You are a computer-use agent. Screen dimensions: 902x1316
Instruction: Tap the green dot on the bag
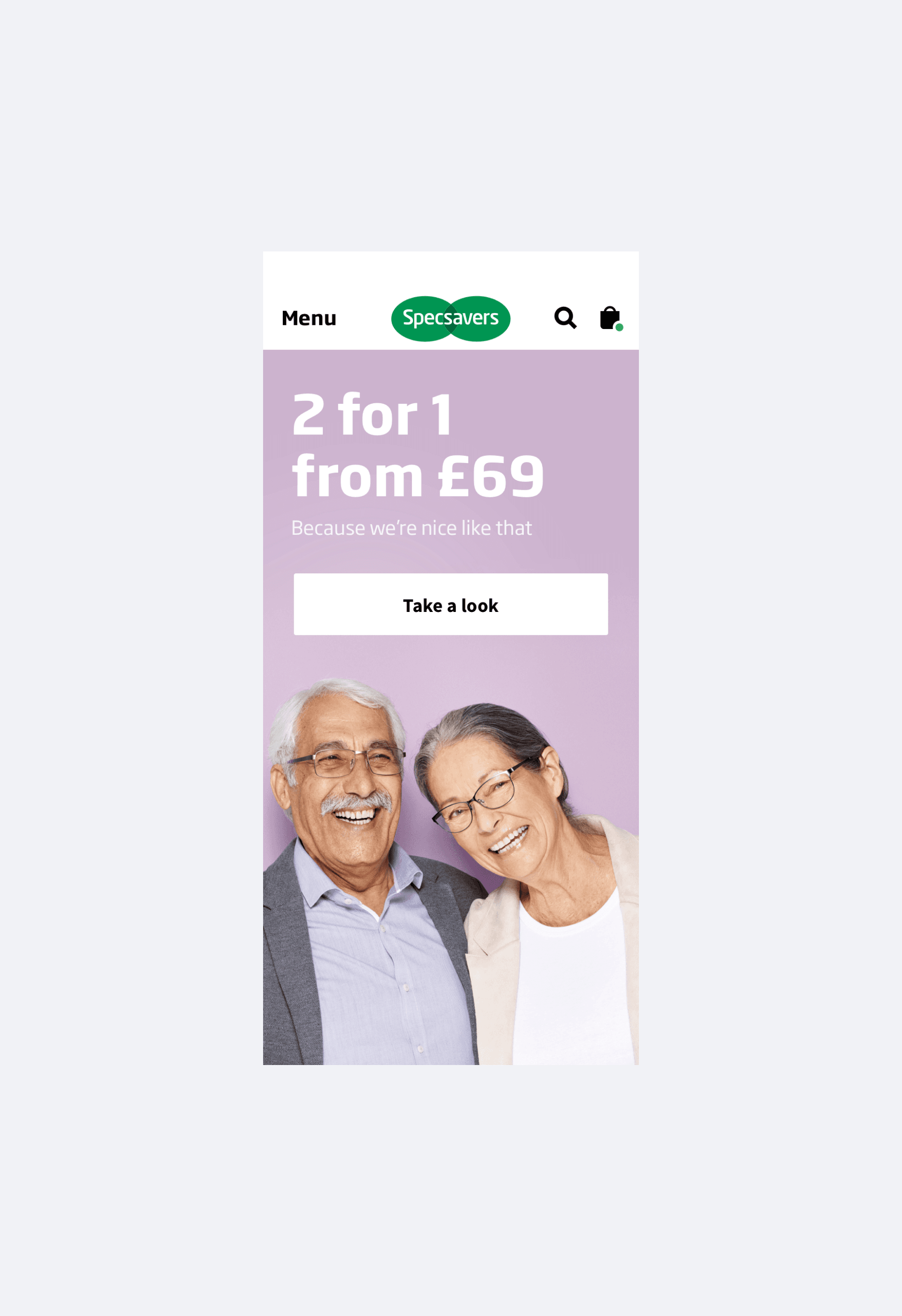tap(619, 327)
